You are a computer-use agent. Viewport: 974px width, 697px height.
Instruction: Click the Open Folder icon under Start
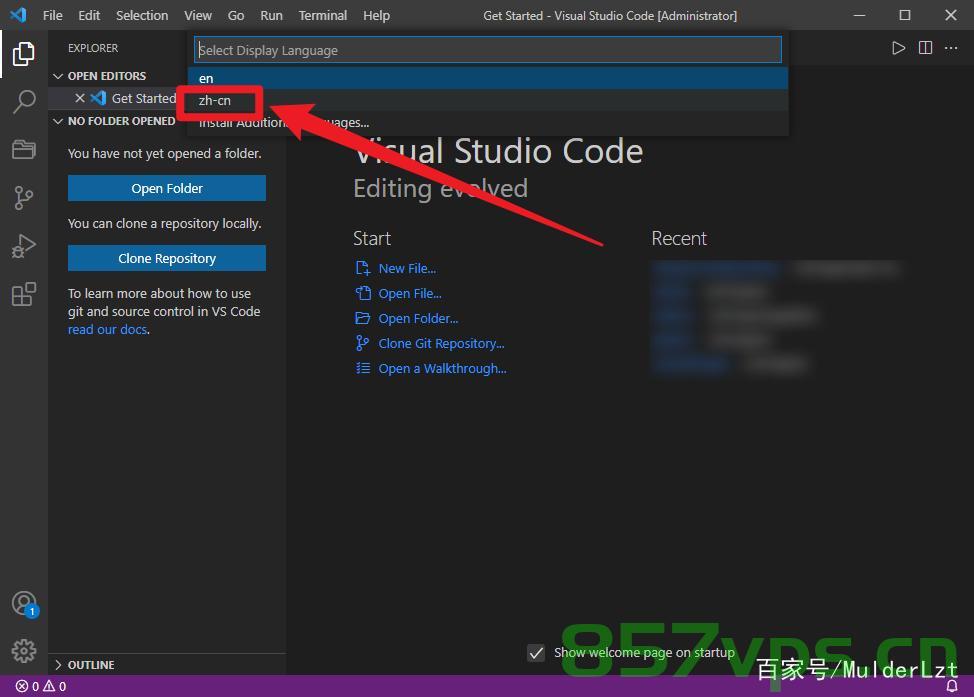[363, 318]
